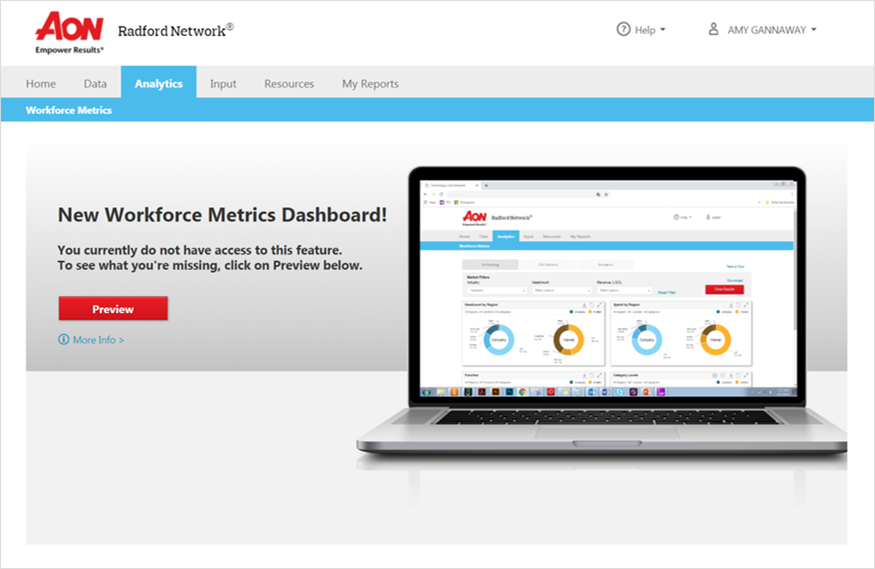The height and width of the screenshot is (569, 875).
Task: Select the Analytics tab
Action: pyautogui.click(x=158, y=82)
